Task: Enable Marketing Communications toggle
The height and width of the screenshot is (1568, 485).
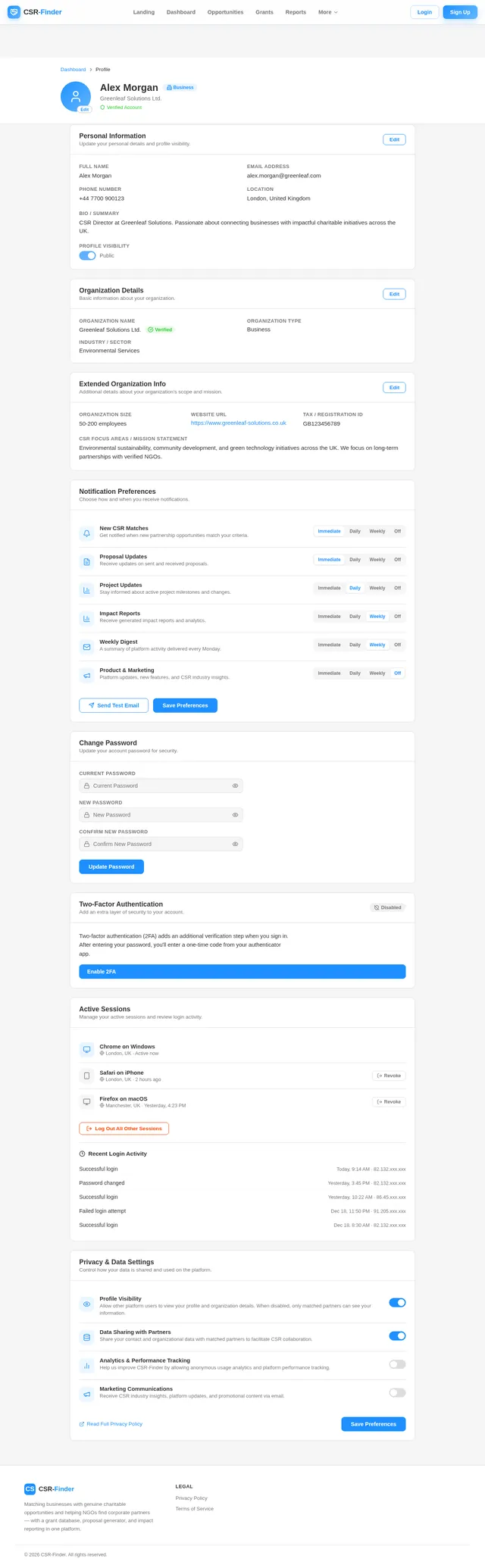Action: pos(397,1392)
